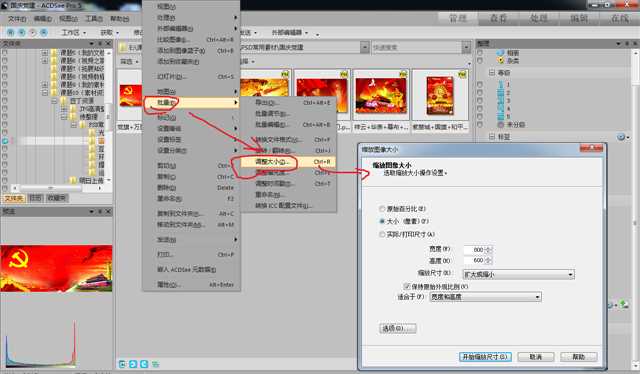Click the 开始缩放尺寸 button
640x374 pixels.
pos(485,356)
